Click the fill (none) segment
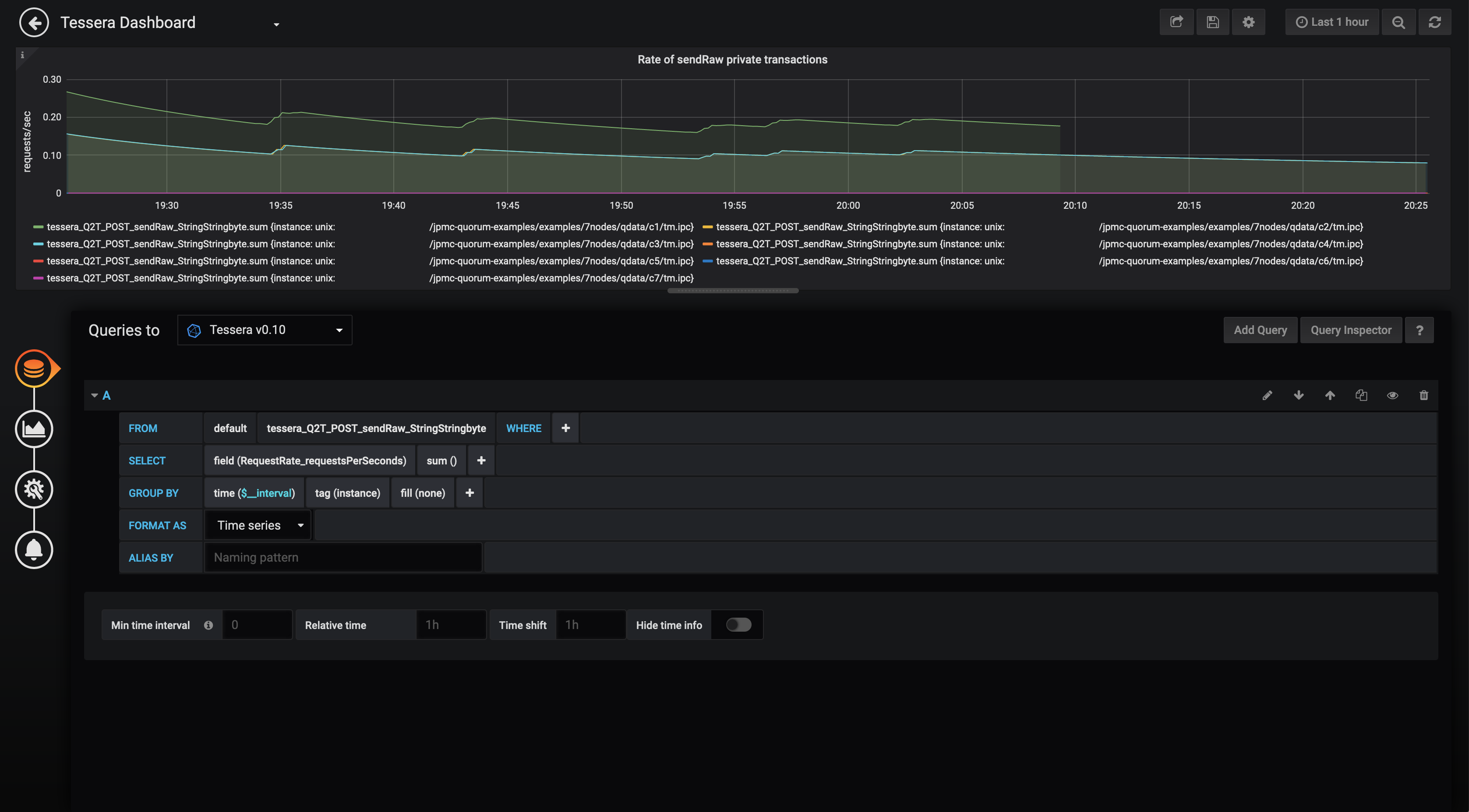1469x812 pixels. 423,493
